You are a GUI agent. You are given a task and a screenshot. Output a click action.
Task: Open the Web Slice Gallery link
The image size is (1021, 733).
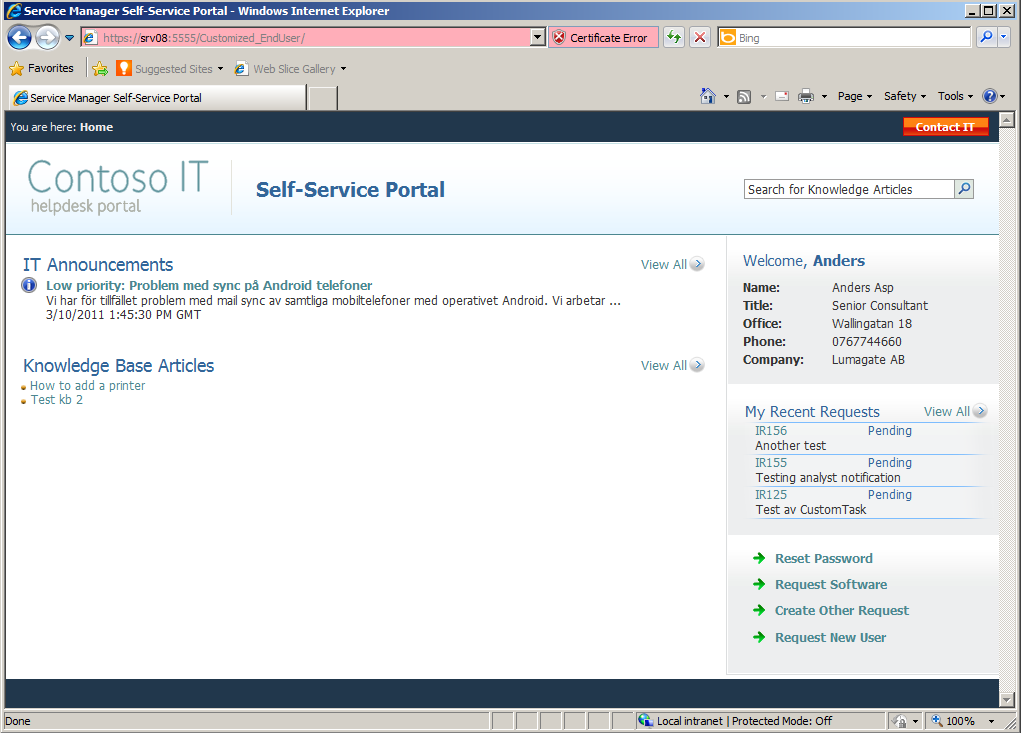pos(290,68)
